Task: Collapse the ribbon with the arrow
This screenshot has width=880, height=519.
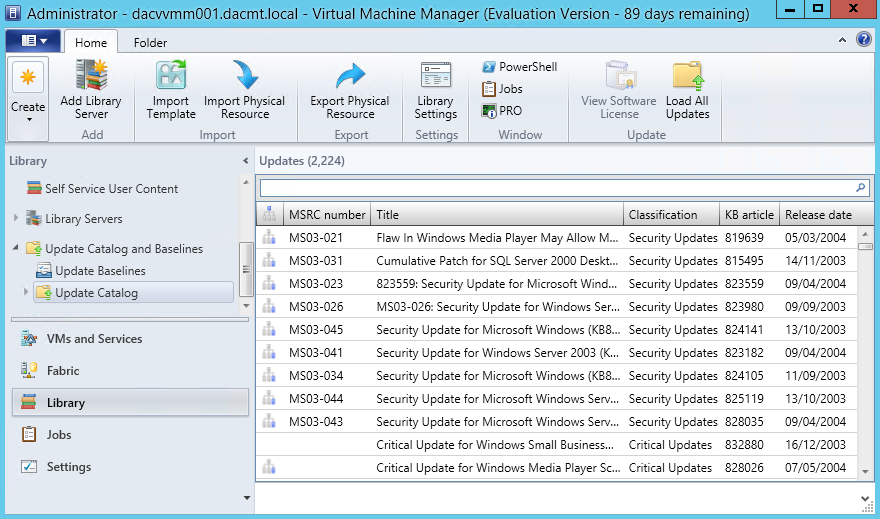Action: coord(842,40)
